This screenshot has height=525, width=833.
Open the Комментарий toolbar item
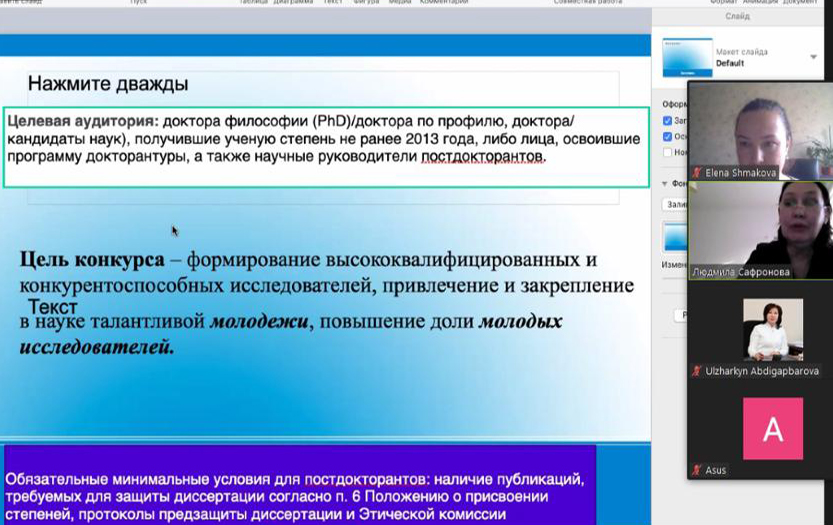point(443,3)
